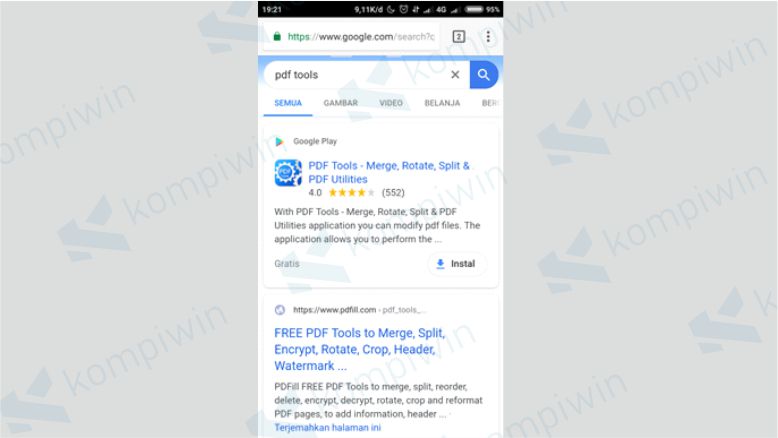Tap the pdfill.com globe favicon
Screen dimensions: 778x438
(280, 310)
